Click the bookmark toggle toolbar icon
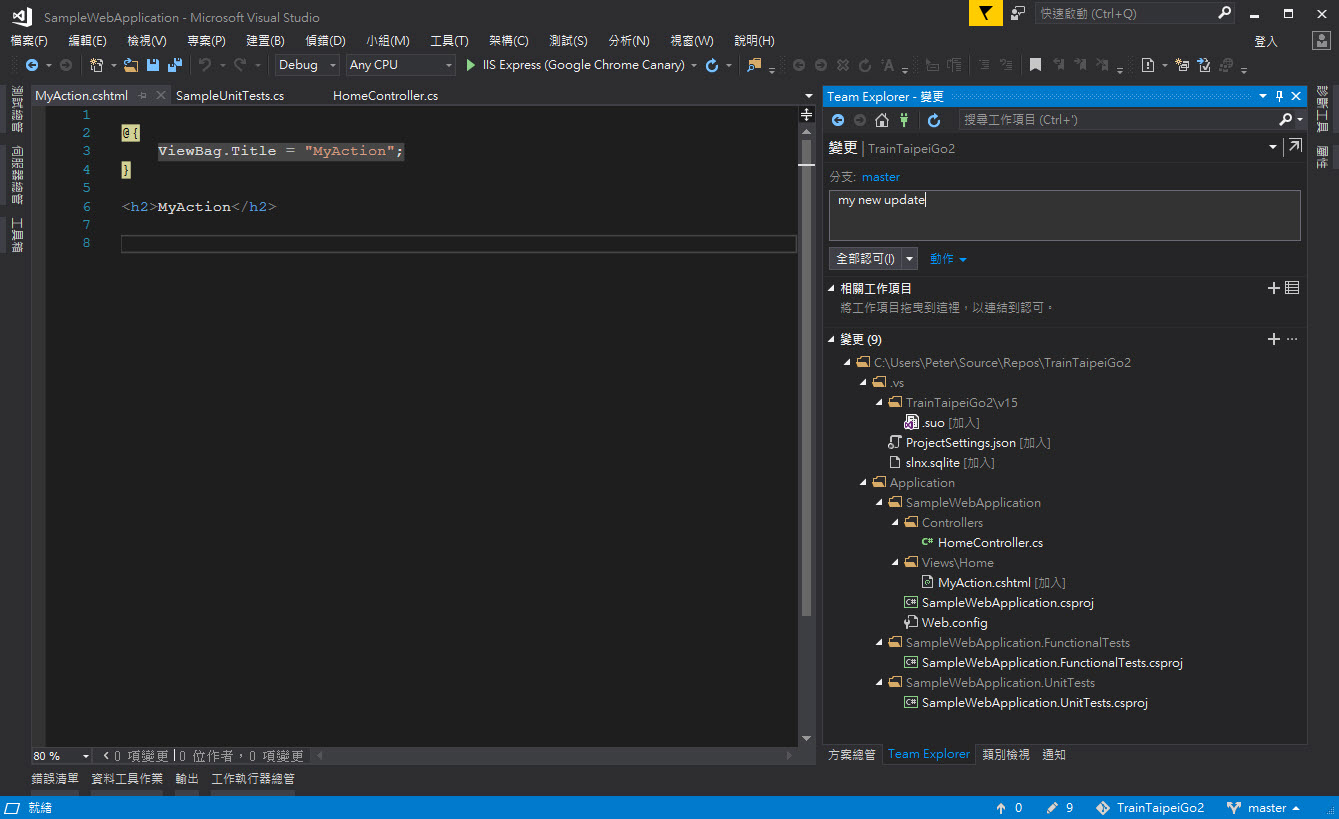 click(1035, 65)
